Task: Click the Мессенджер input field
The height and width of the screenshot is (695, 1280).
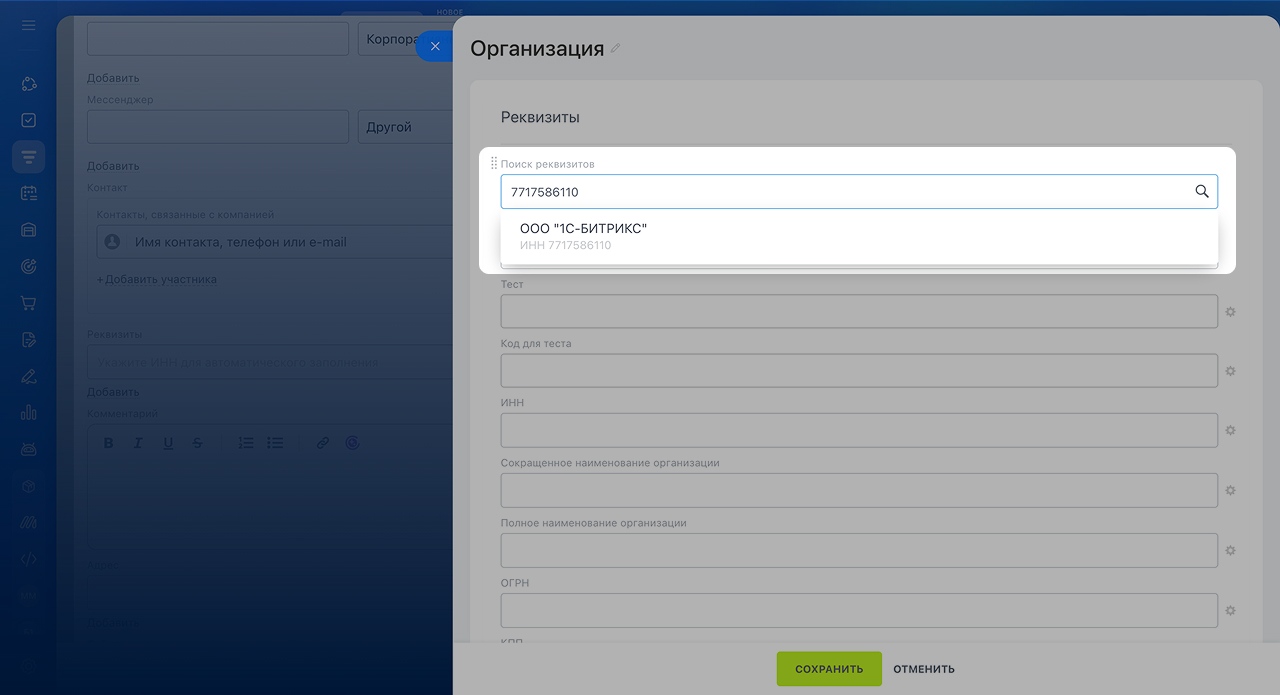Action: click(x=218, y=127)
